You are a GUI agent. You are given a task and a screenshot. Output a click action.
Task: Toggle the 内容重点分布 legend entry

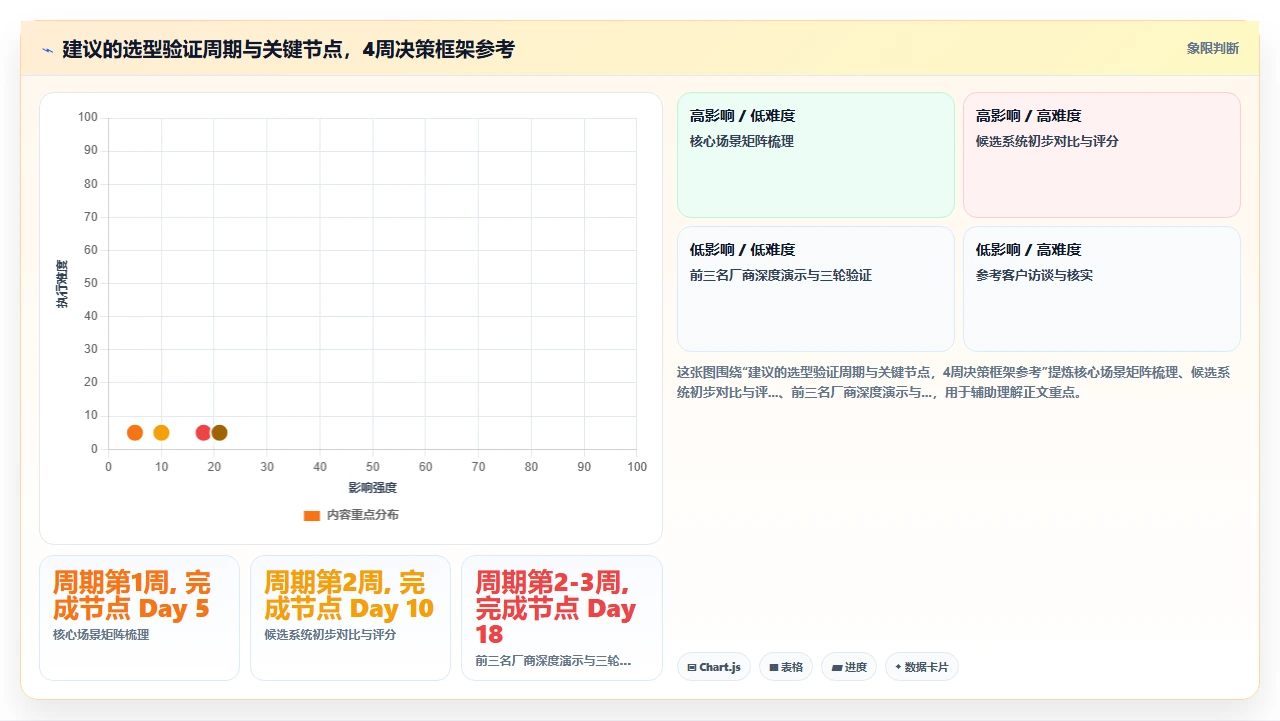coord(351,515)
